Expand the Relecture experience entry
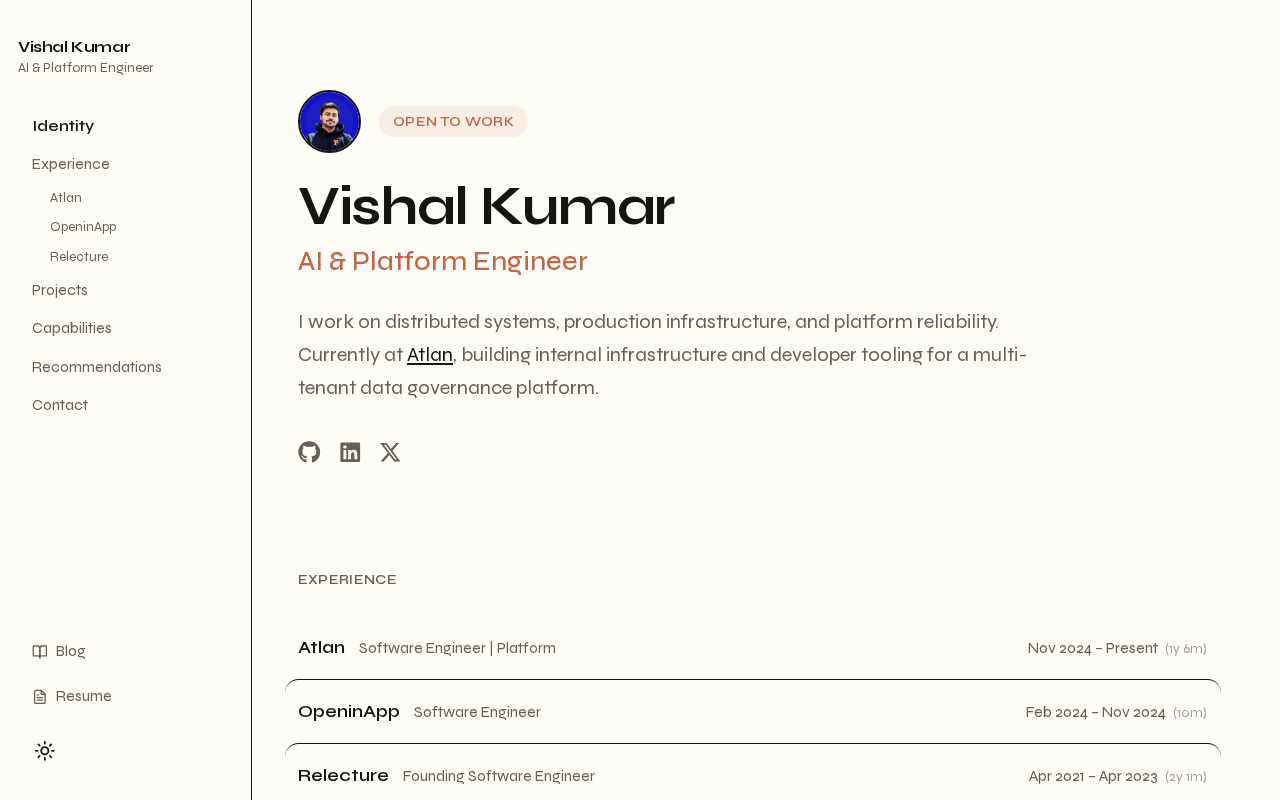The height and width of the screenshot is (800, 1280). (752, 776)
